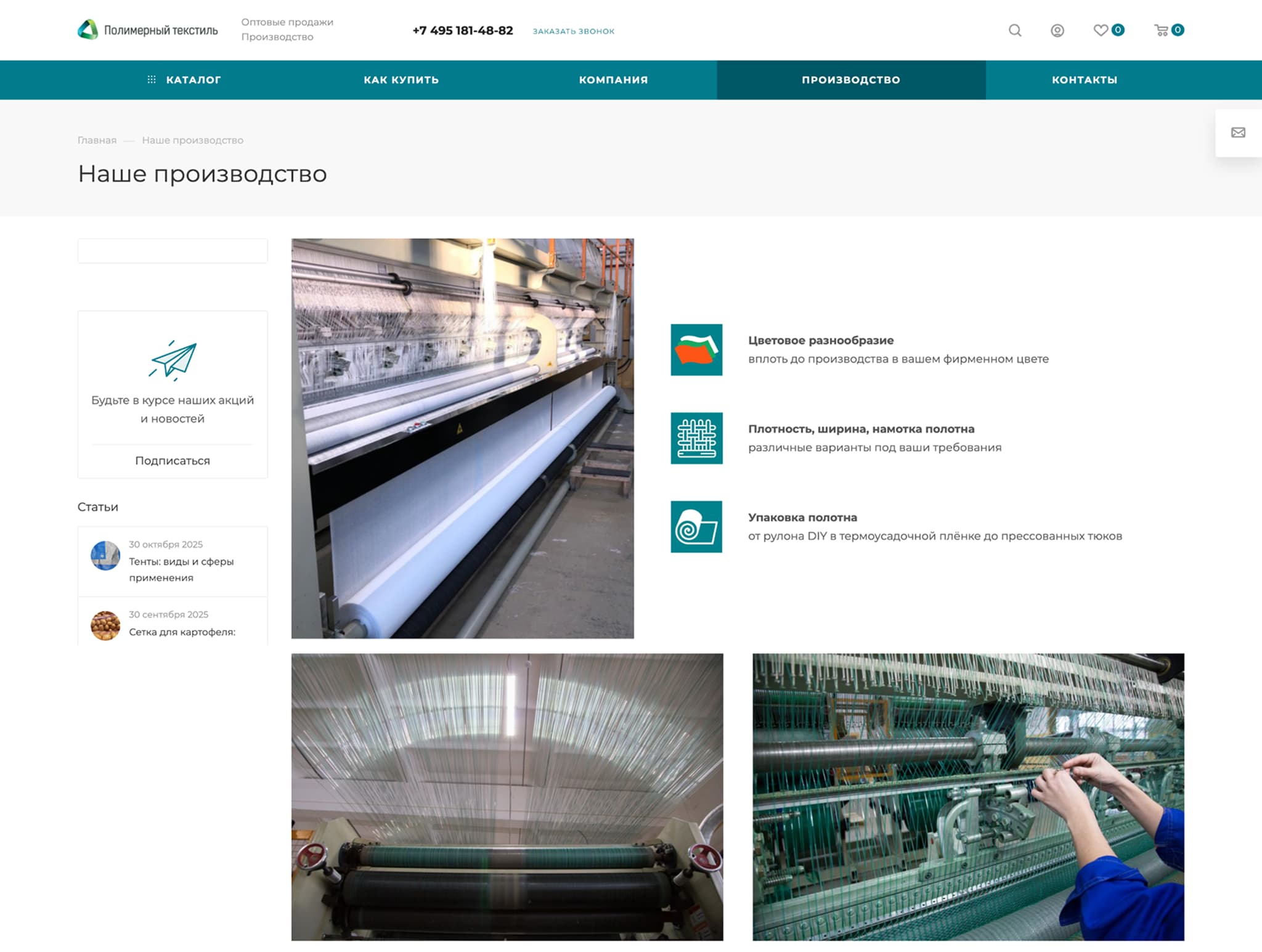Click the search magnifier icon

click(1014, 30)
